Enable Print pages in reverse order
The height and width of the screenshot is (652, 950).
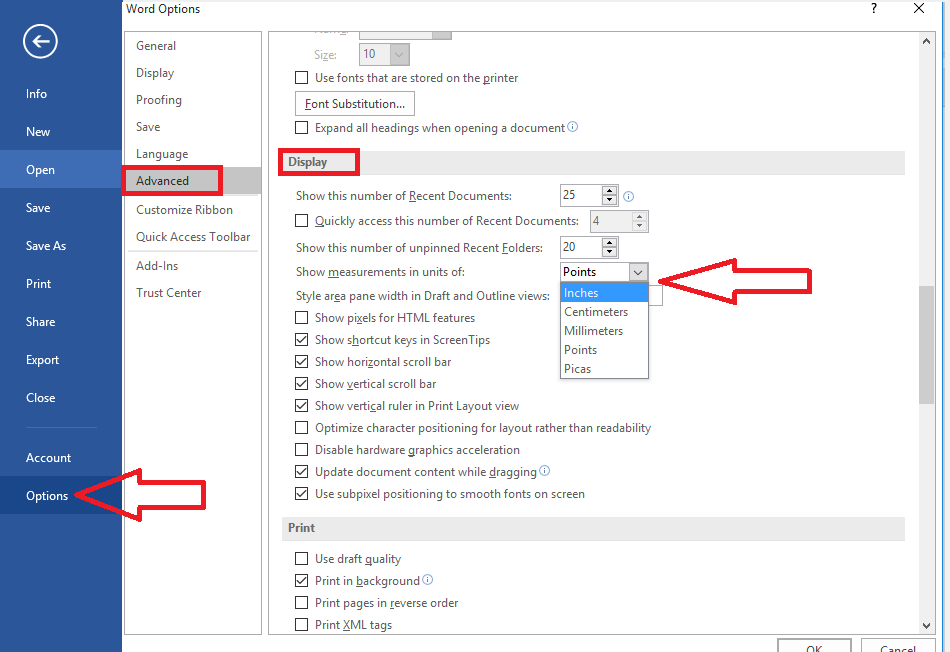click(302, 602)
